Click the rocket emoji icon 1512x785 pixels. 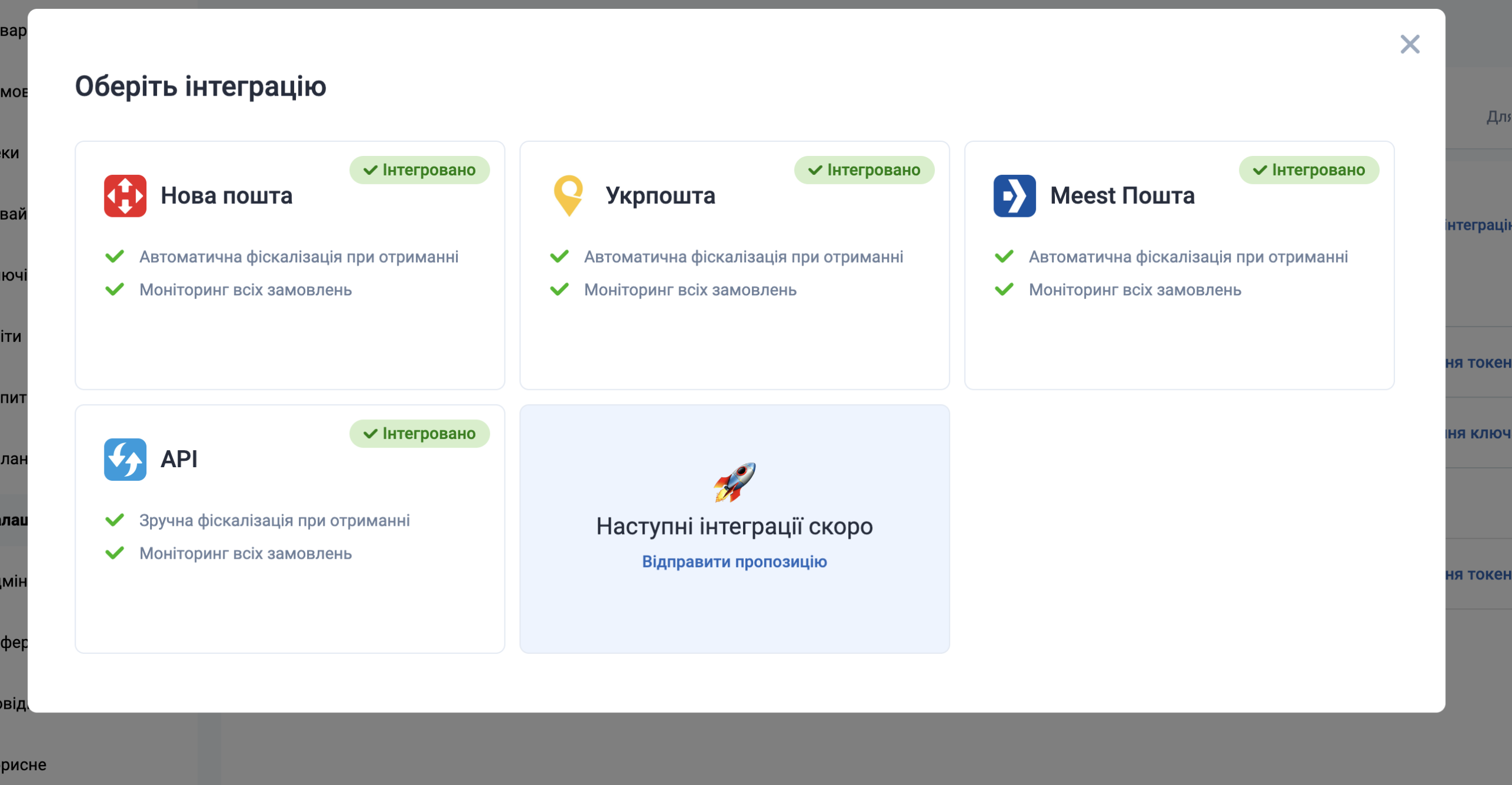734,482
